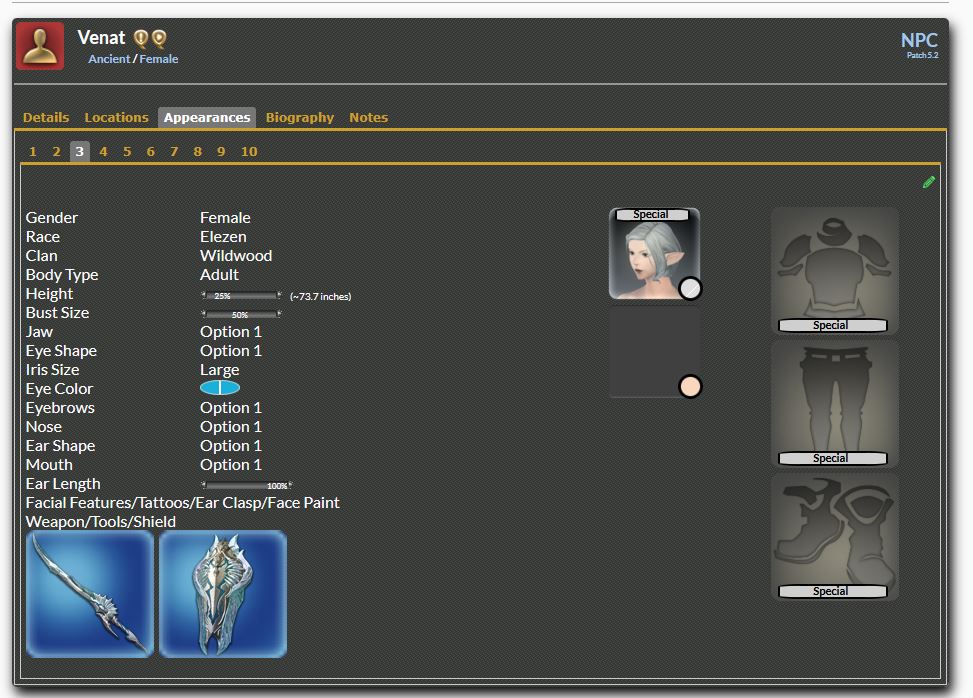Select appearance number 5
This screenshot has height=698, width=973.
tap(127, 151)
